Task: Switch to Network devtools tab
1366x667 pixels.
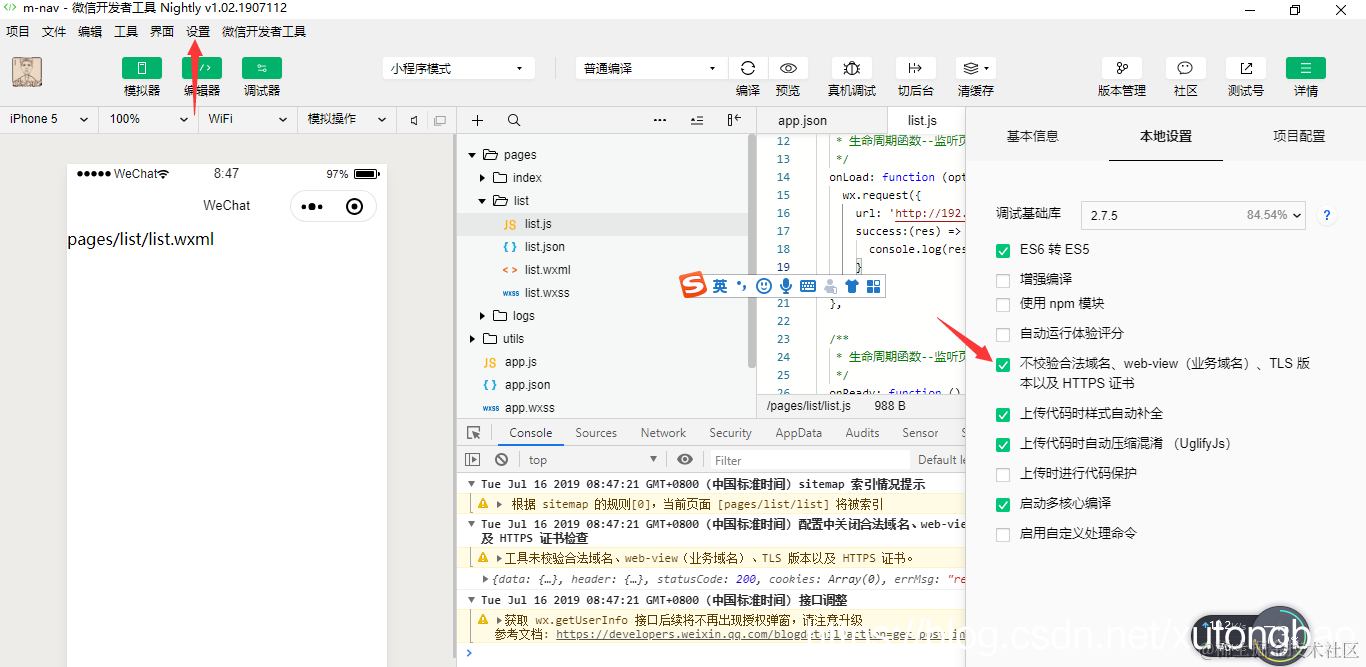Action: (x=663, y=433)
